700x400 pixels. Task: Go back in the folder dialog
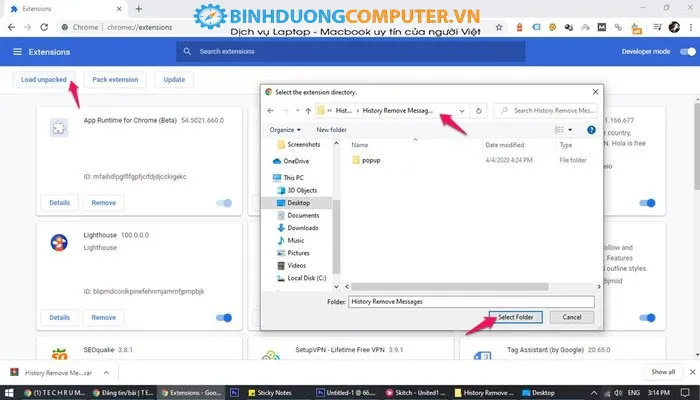[x=271, y=111]
